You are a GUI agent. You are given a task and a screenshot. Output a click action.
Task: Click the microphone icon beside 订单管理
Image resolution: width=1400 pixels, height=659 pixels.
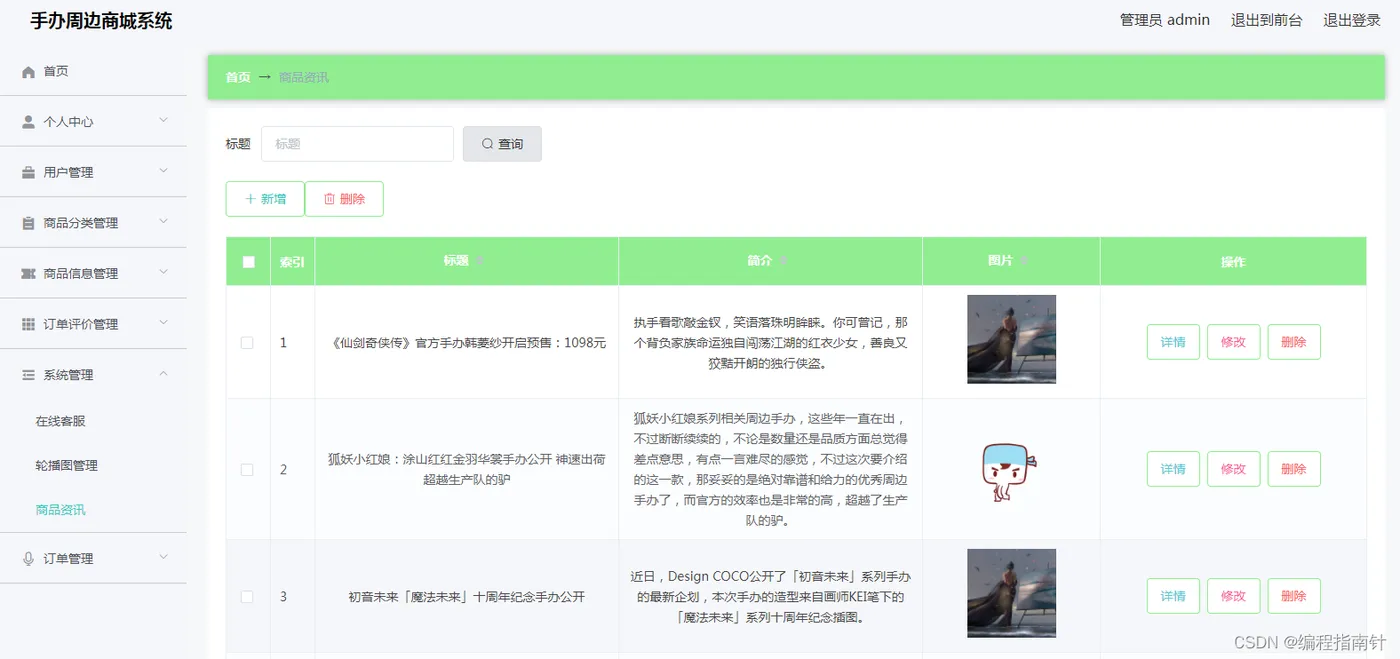tap(28, 559)
